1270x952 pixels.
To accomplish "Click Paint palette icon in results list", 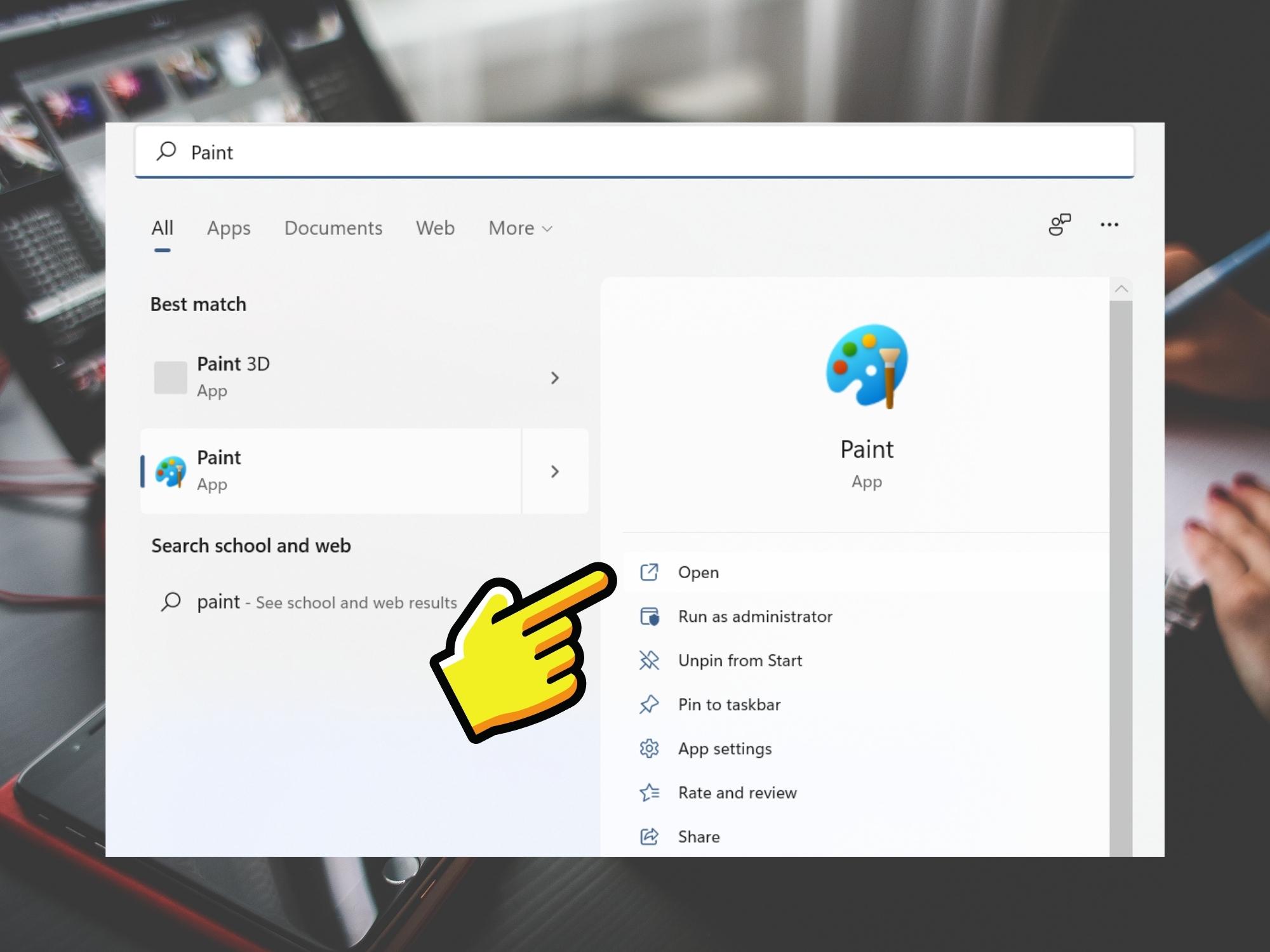I will point(170,472).
